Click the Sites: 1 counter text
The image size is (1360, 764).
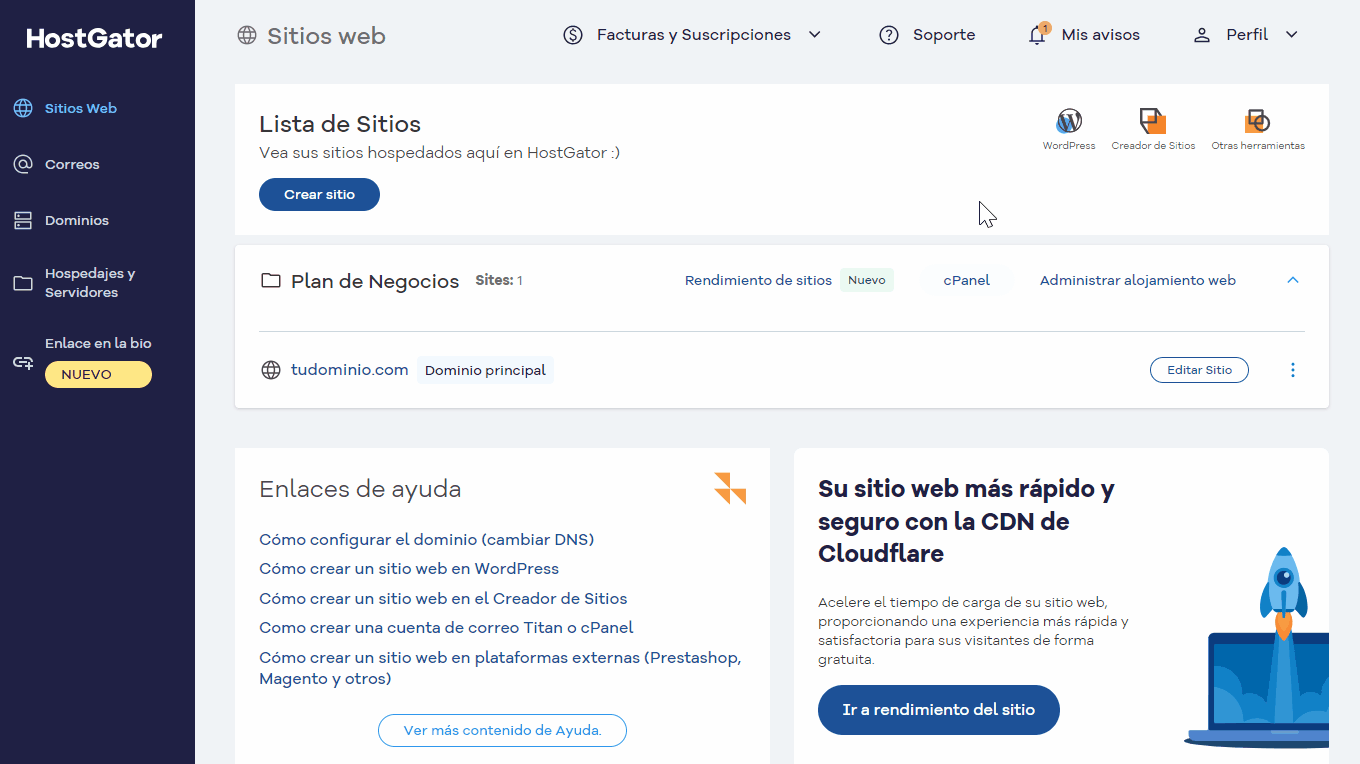point(498,281)
